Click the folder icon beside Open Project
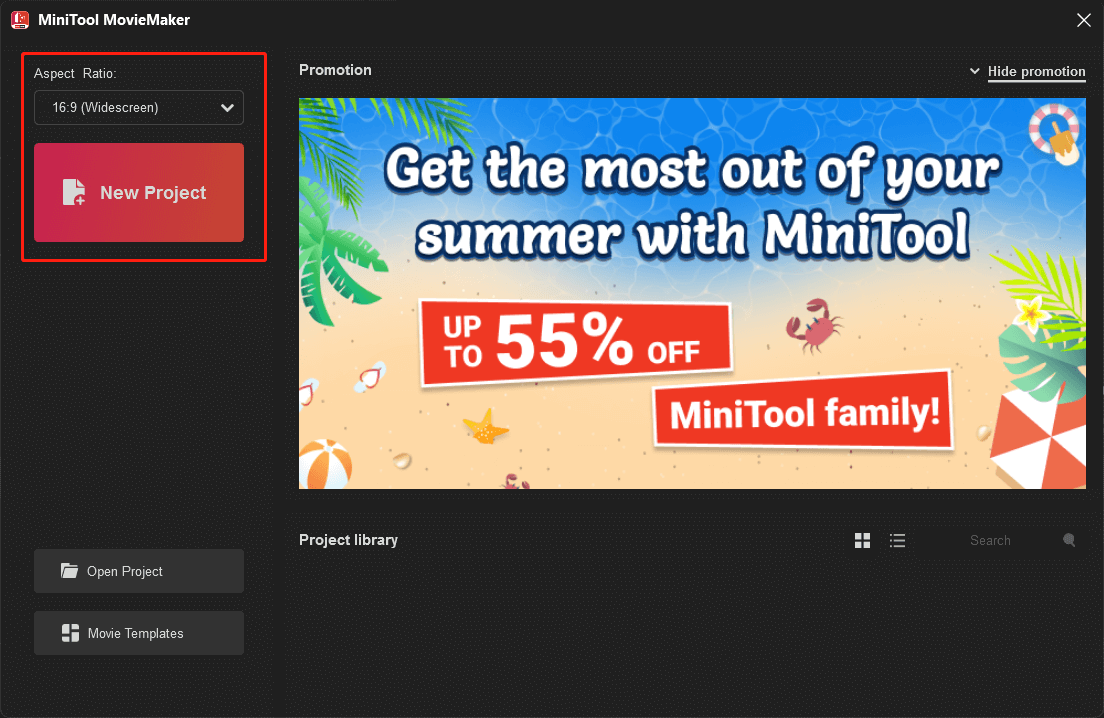 69,571
